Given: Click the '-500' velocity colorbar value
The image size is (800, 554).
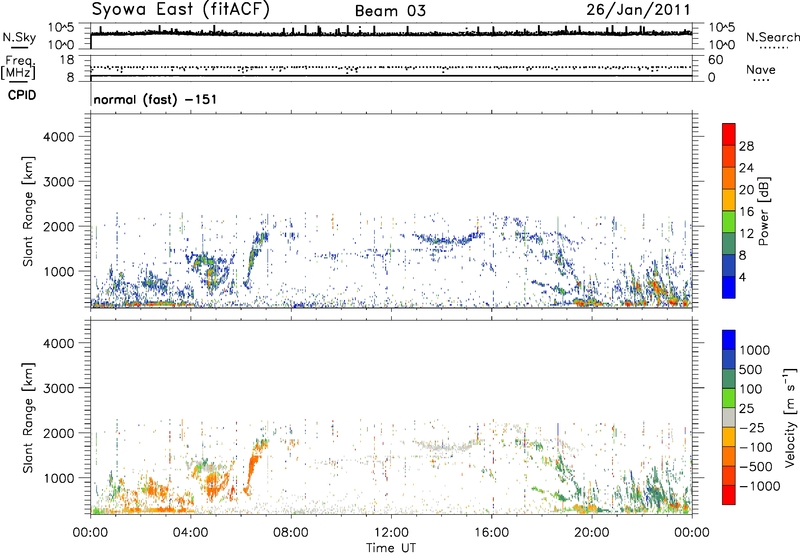Looking at the screenshot, I should 756,467.
